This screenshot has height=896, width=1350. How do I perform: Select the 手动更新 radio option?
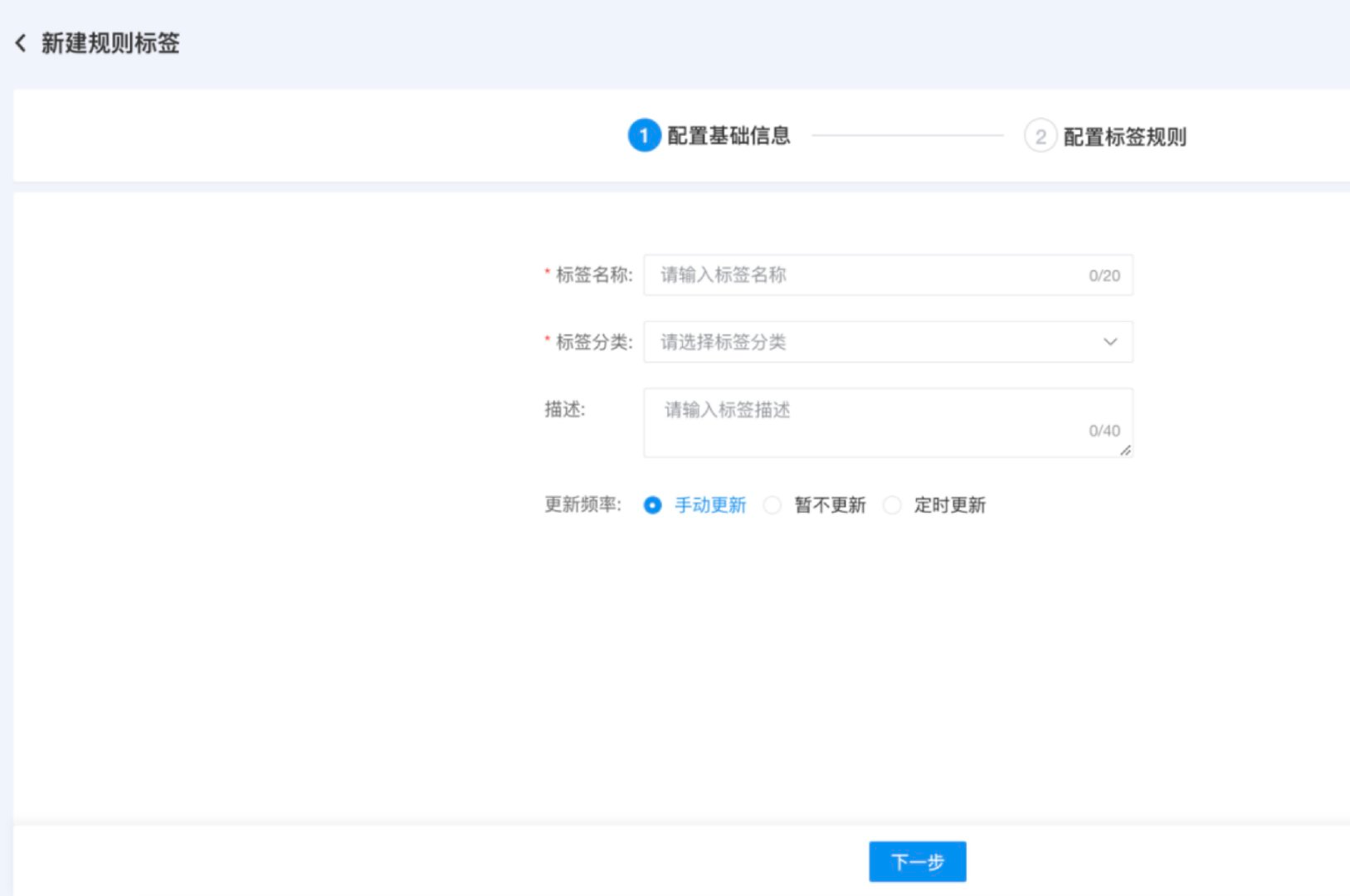click(653, 505)
